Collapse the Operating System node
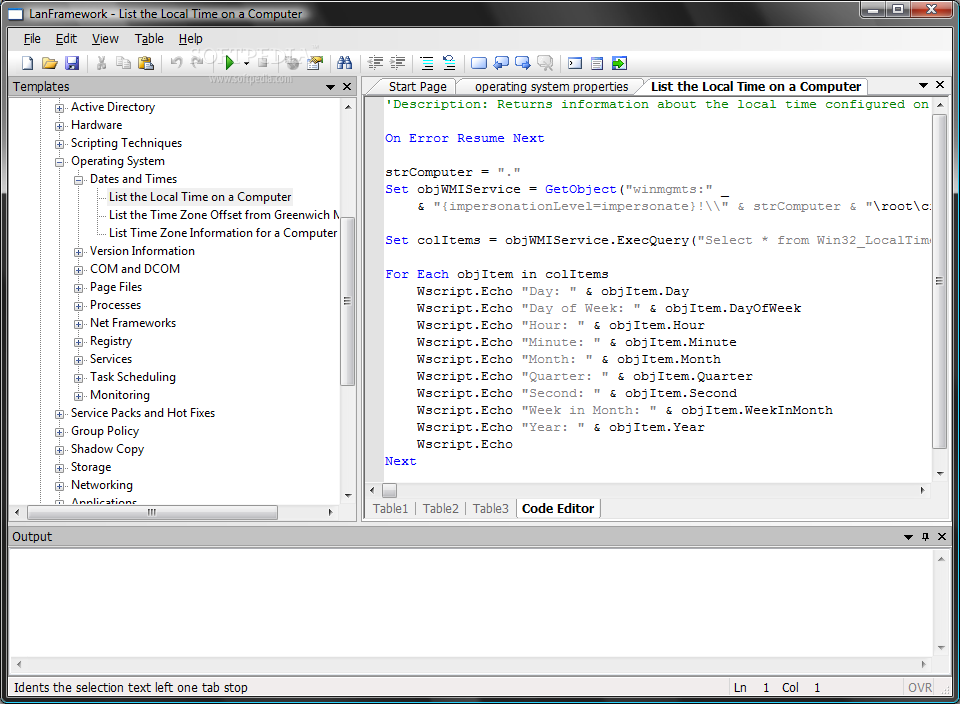 pyautogui.click(x=59, y=162)
